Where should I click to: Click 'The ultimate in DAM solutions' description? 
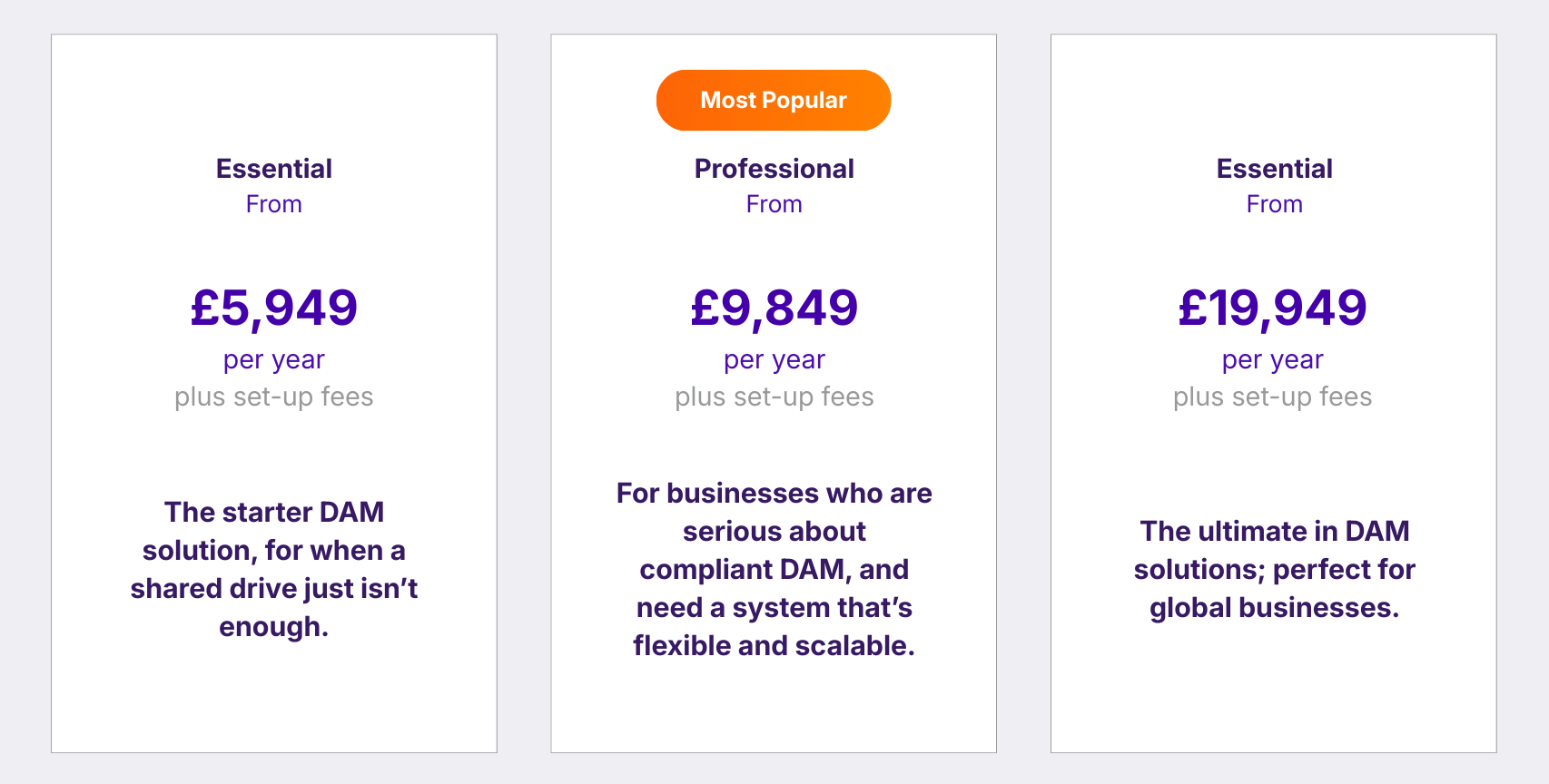(x=1274, y=569)
